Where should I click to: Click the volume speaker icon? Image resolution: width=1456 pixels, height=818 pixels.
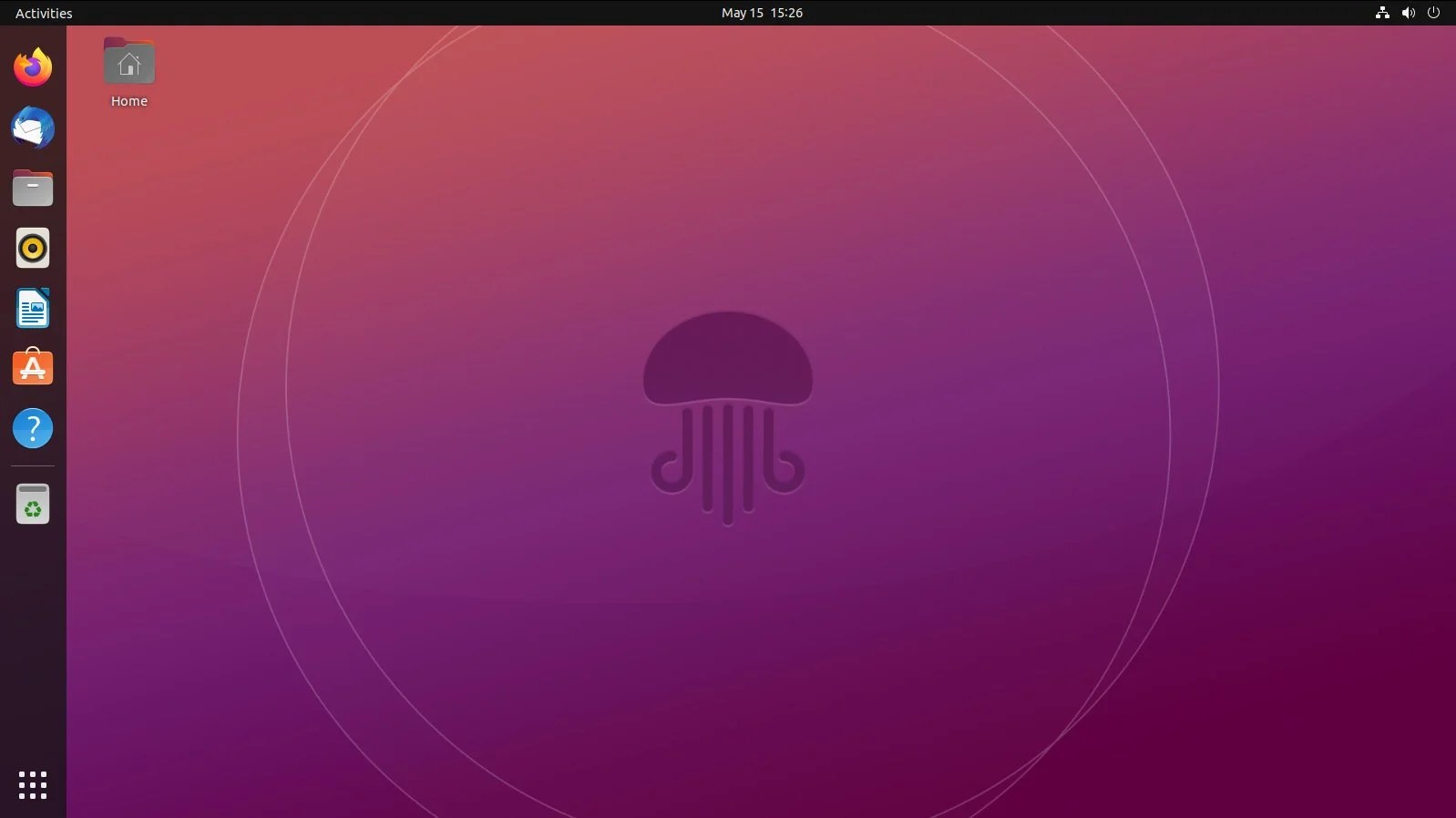[x=1408, y=13]
